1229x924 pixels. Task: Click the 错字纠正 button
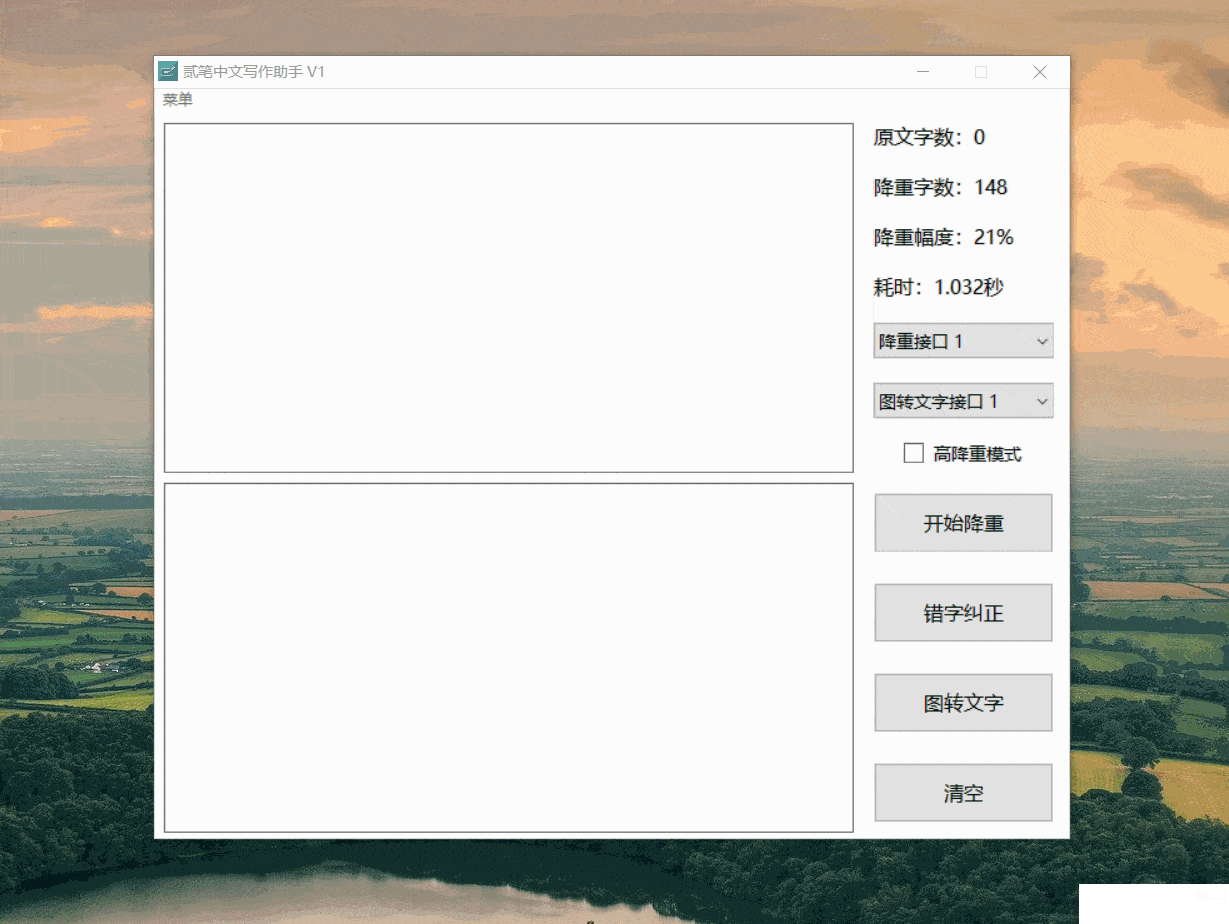[963, 613]
